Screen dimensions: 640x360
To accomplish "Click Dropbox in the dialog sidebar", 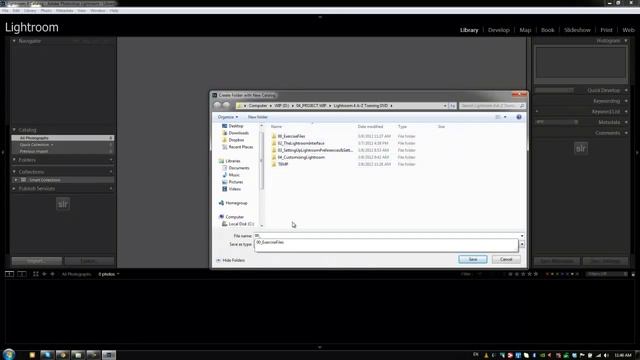I will pos(236,140).
